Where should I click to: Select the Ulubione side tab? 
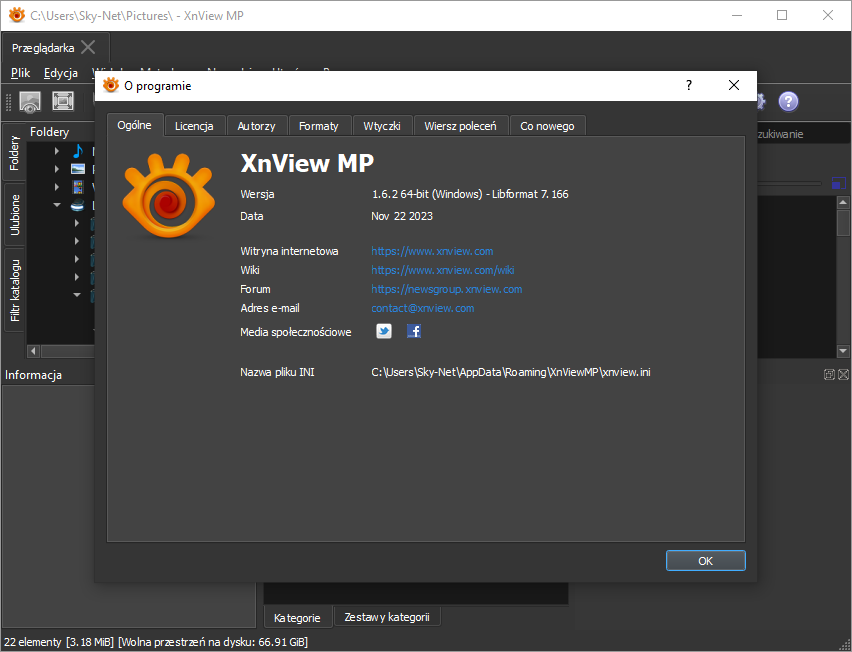(x=14, y=215)
